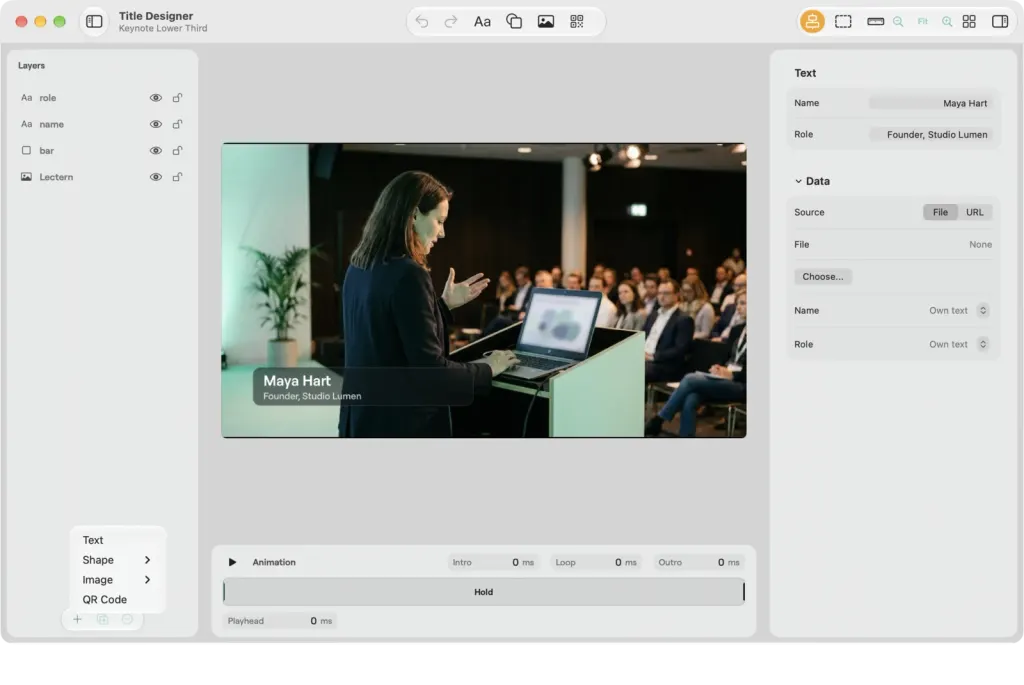Select the shape tool in the toolbar
The image size is (1024, 685).
click(x=514, y=22)
